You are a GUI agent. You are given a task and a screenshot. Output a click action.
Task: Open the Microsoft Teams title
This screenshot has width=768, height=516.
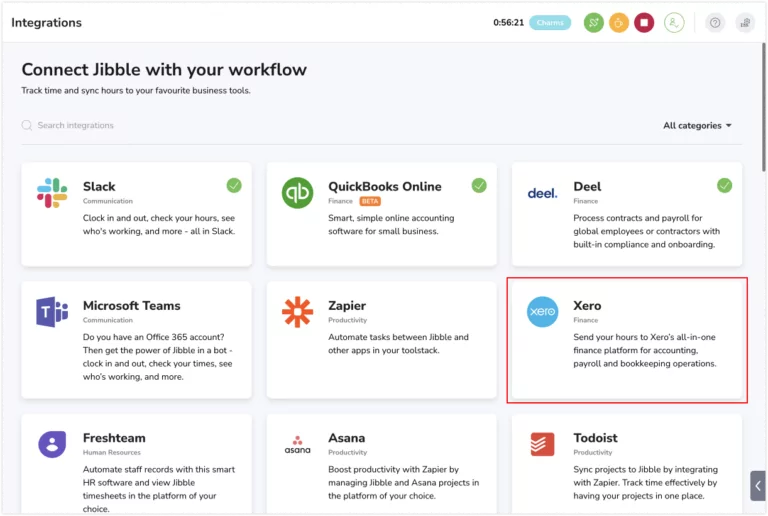(131, 305)
